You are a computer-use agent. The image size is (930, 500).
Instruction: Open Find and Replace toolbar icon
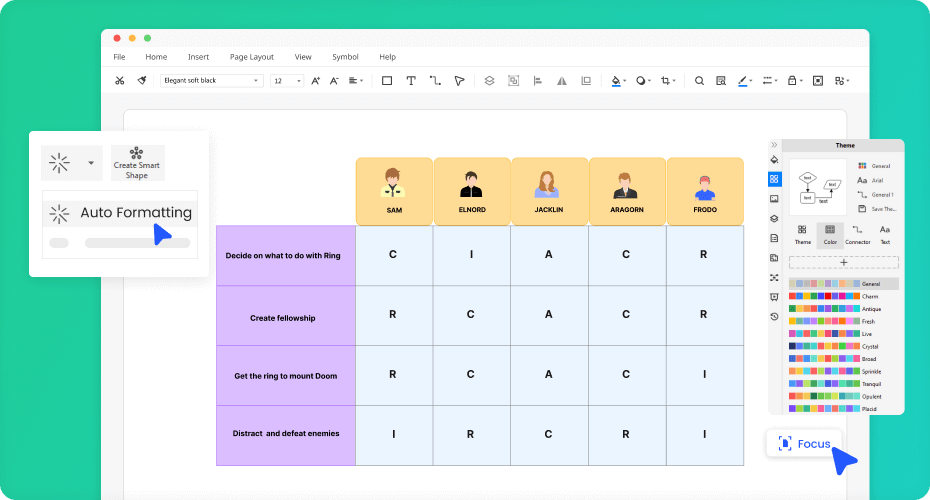(721, 81)
